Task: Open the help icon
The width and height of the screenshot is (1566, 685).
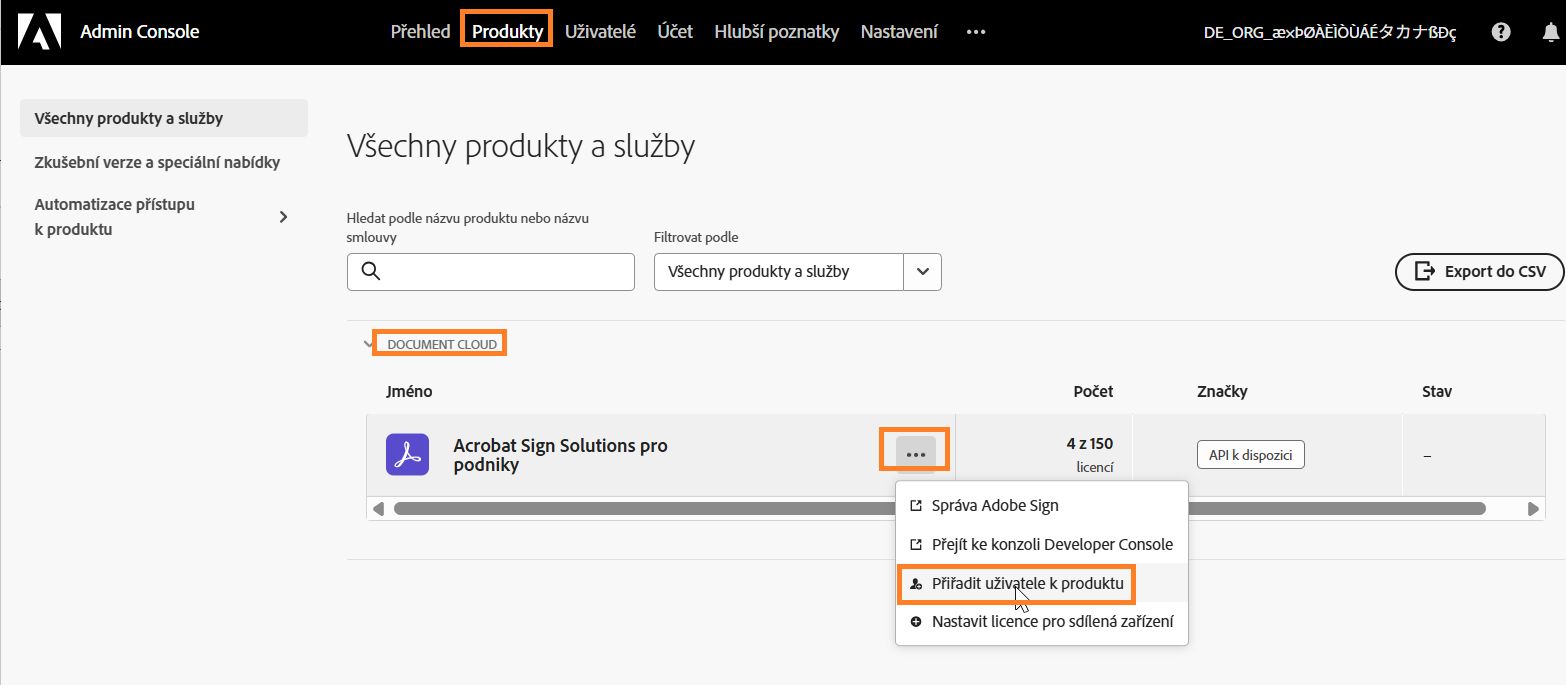Action: coord(1500,31)
